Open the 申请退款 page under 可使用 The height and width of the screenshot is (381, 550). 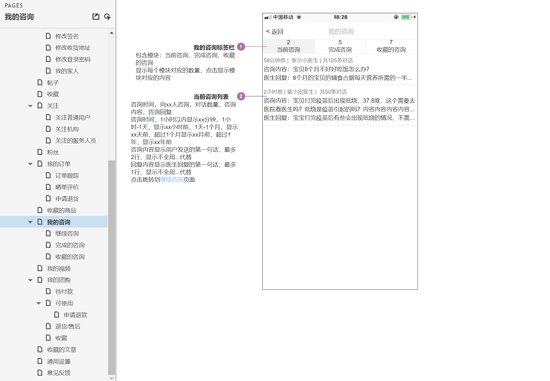coord(75,315)
